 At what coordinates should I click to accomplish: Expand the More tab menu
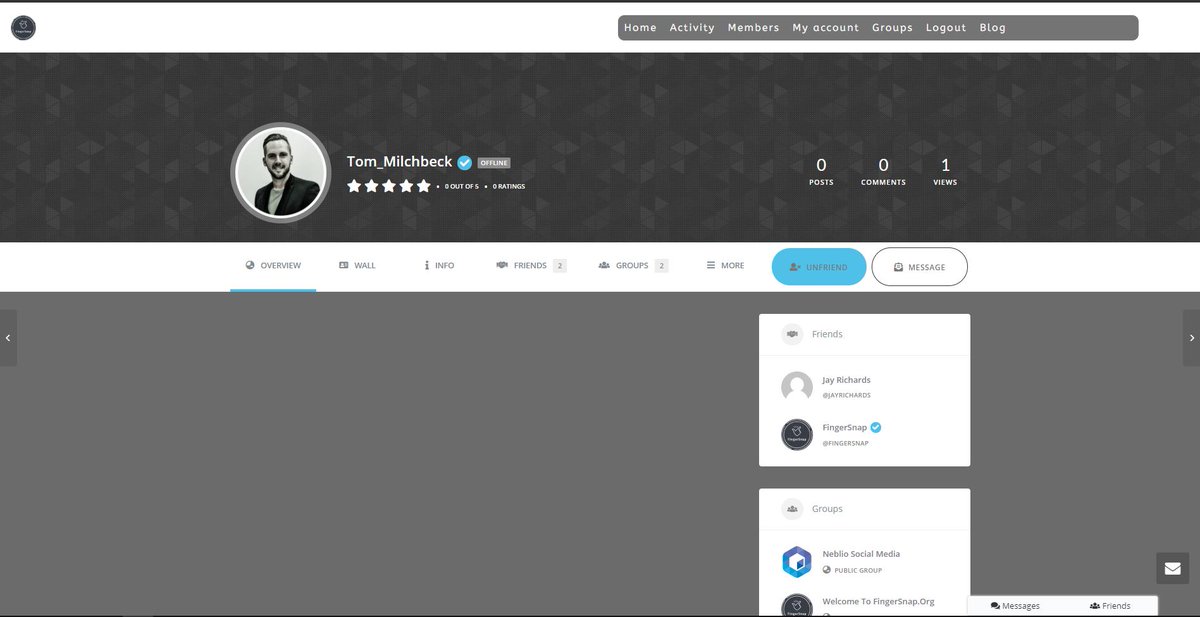[725, 266]
